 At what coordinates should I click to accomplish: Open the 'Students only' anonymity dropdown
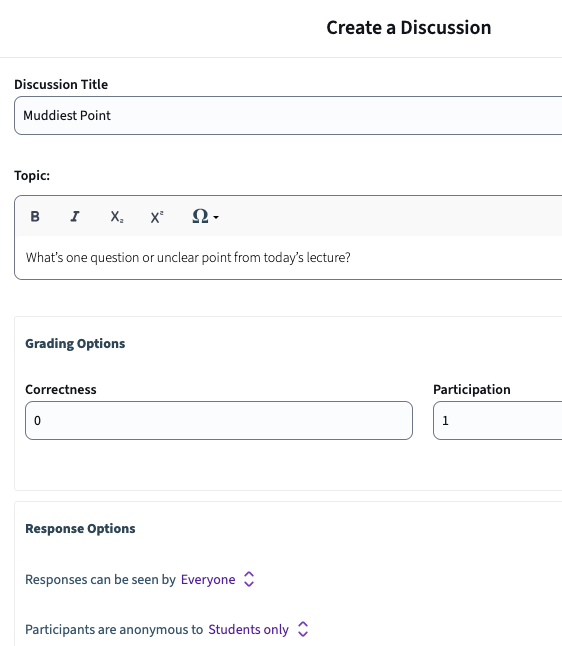pos(258,629)
